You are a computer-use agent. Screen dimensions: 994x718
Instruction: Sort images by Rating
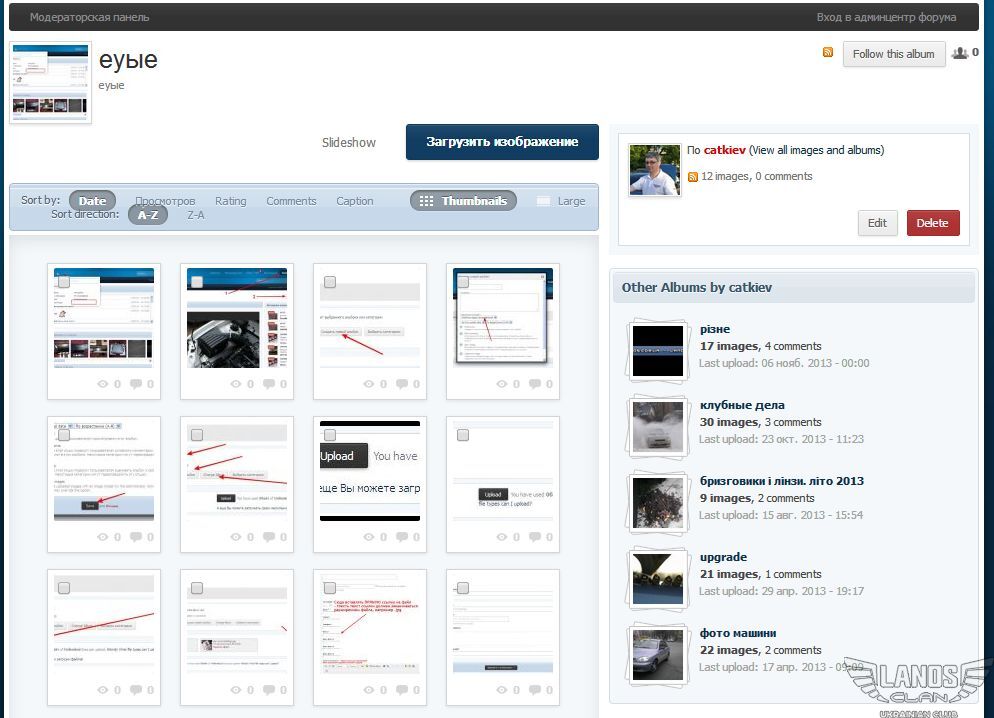coord(230,201)
